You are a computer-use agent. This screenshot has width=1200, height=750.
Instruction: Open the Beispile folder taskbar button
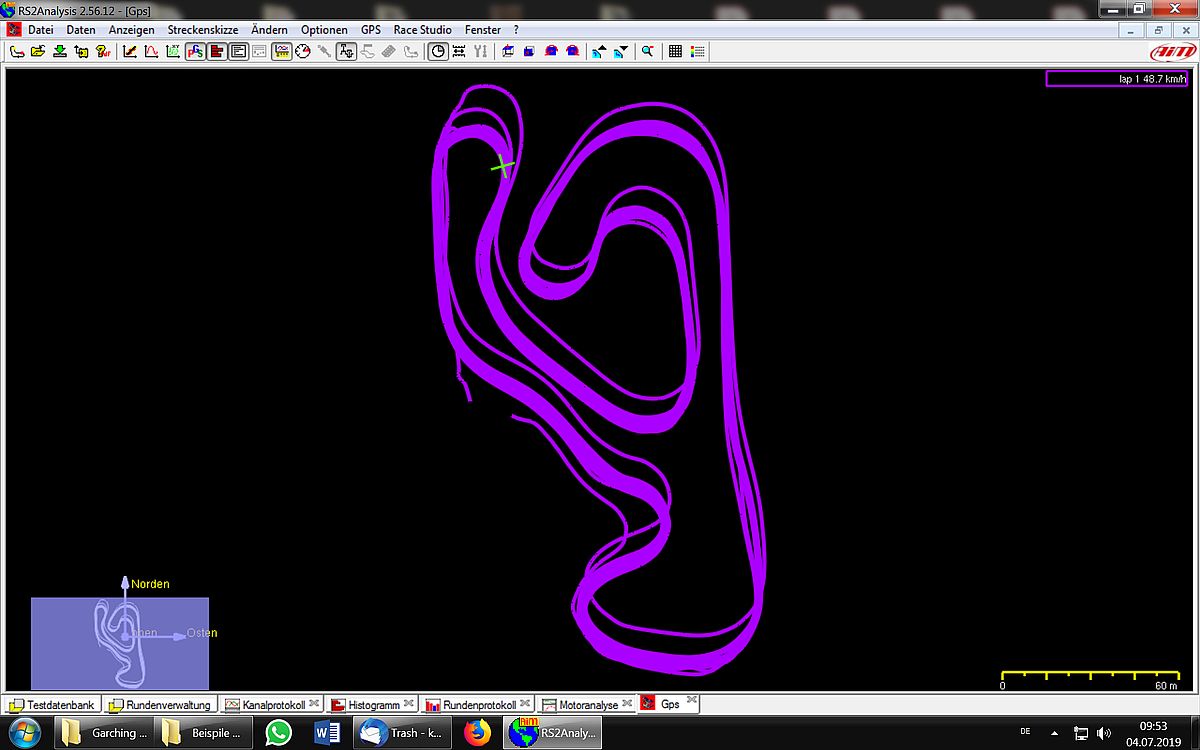click(201, 733)
